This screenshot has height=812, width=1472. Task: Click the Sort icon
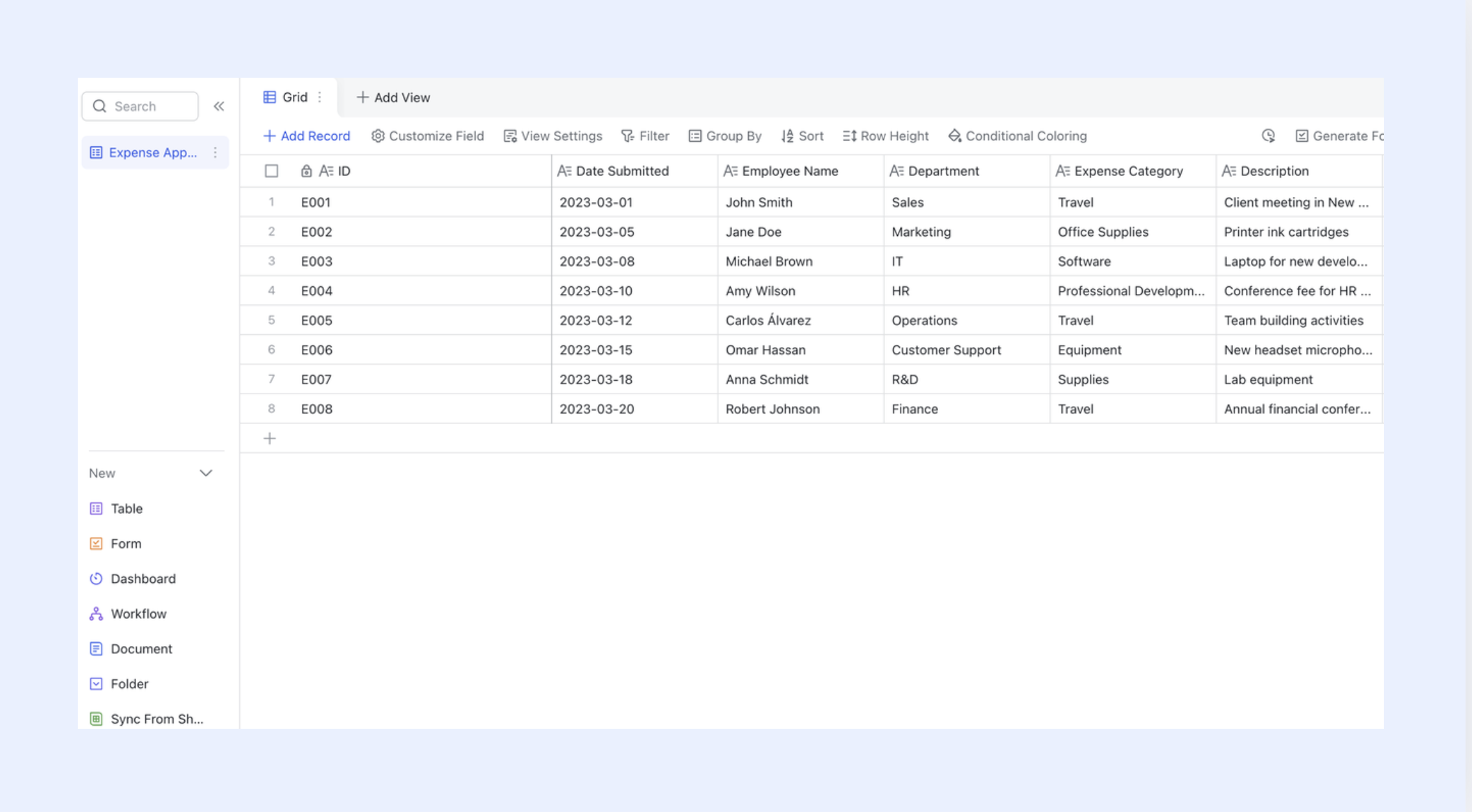point(787,136)
